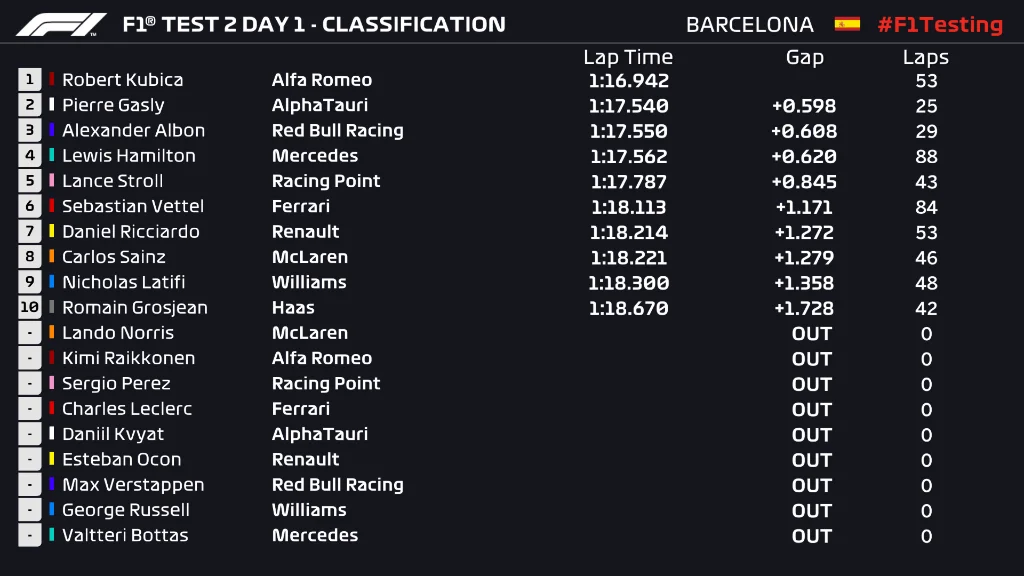
Task: Click Lando Norris's OUT status
Action: (811, 333)
